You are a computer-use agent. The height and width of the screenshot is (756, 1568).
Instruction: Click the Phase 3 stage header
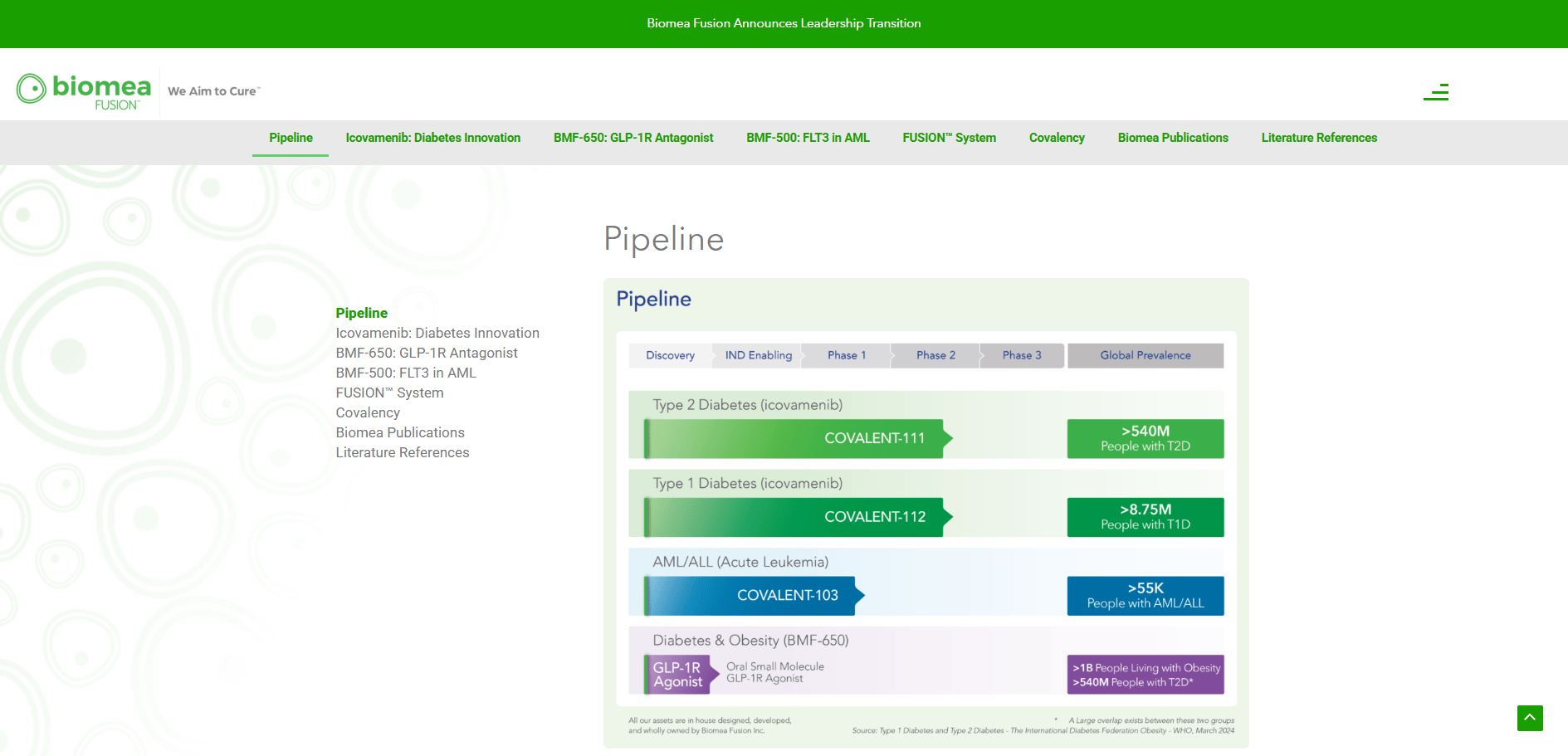1022,355
